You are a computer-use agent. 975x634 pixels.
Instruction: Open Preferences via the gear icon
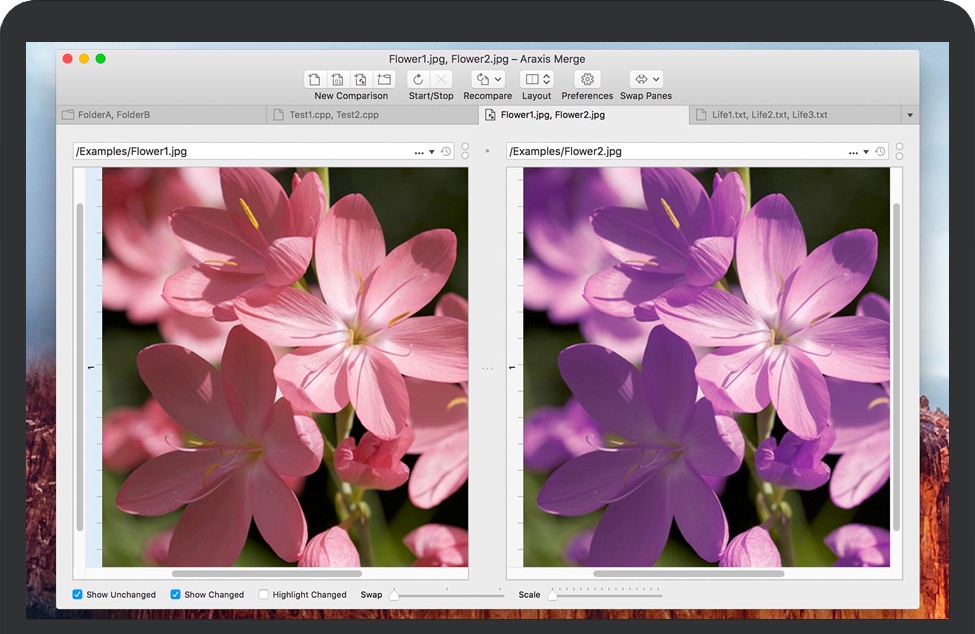(587, 79)
